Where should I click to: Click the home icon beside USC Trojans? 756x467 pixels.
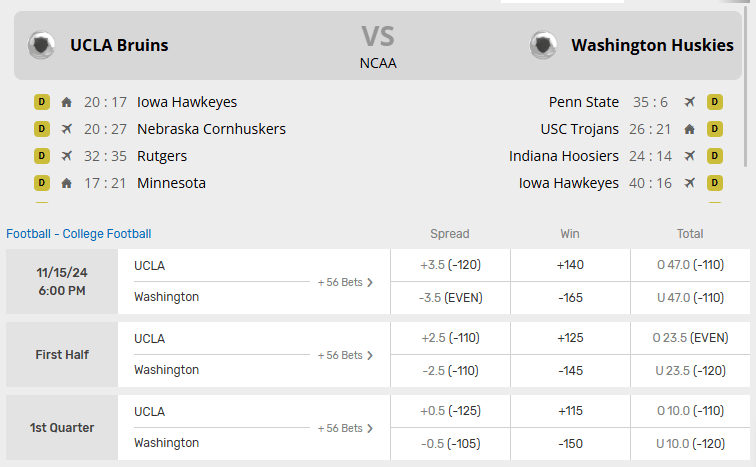(x=689, y=129)
